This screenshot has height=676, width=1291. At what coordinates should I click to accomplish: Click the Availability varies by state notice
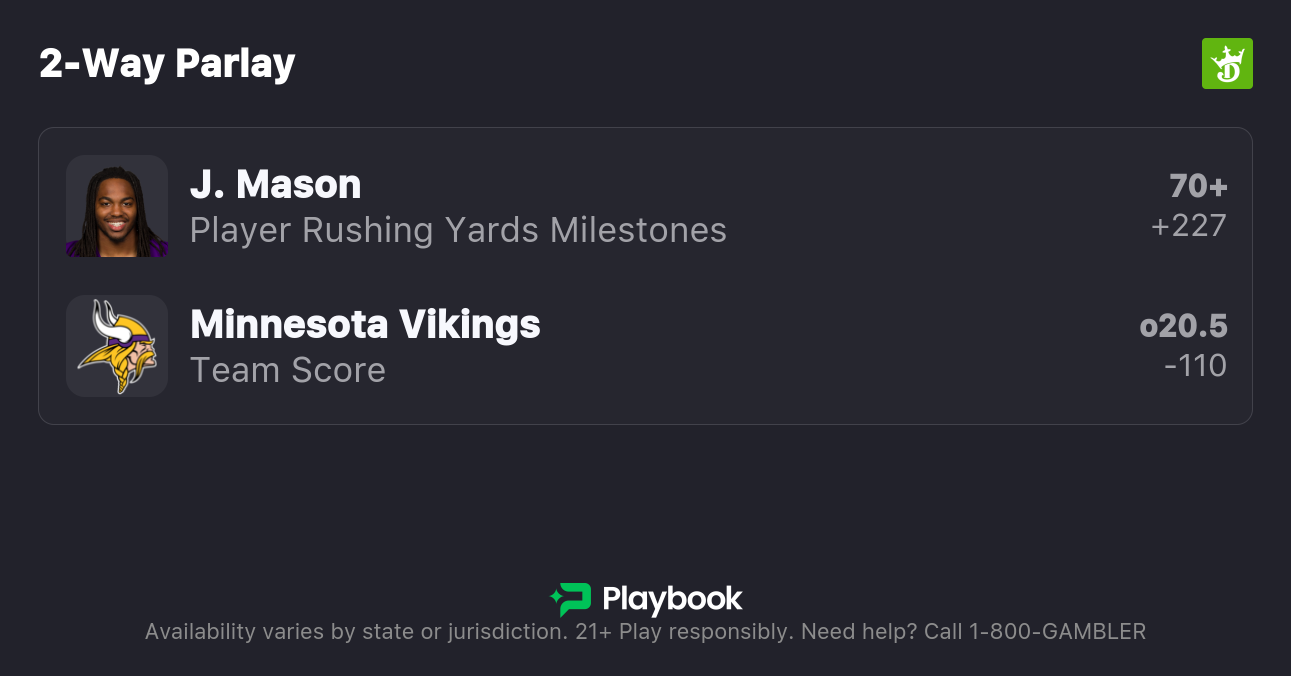pos(355,632)
